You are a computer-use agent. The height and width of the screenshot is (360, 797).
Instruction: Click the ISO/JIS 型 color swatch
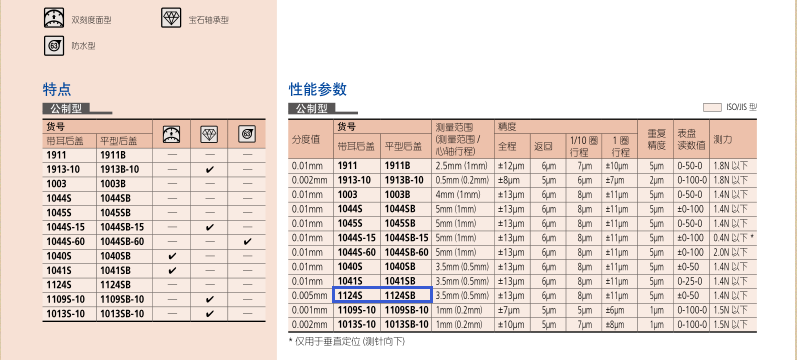coord(712,107)
